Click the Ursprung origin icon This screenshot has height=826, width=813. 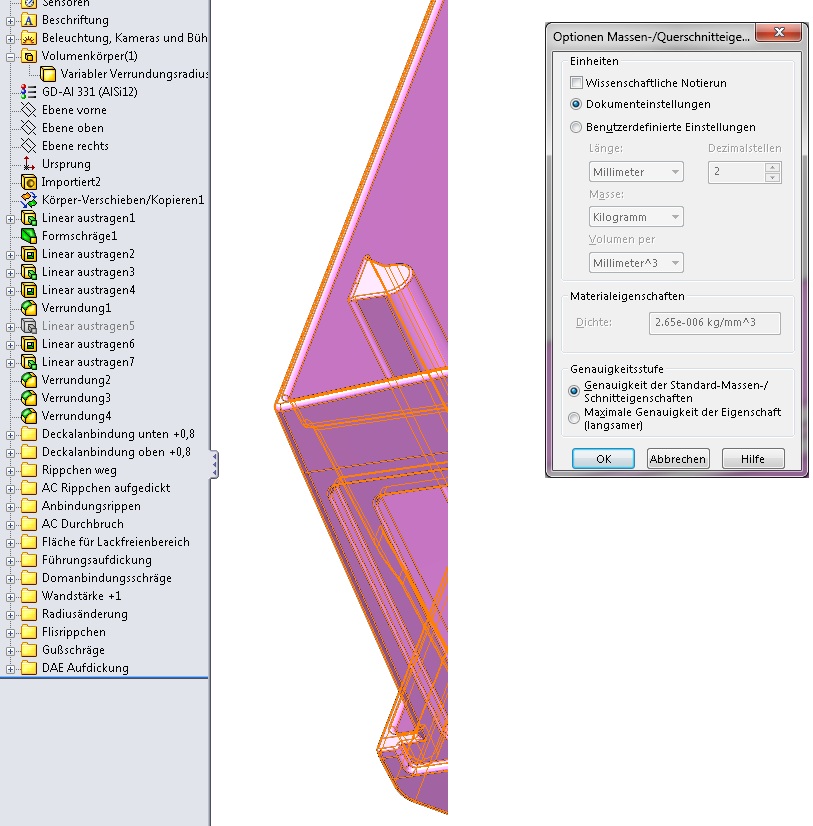point(29,164)
